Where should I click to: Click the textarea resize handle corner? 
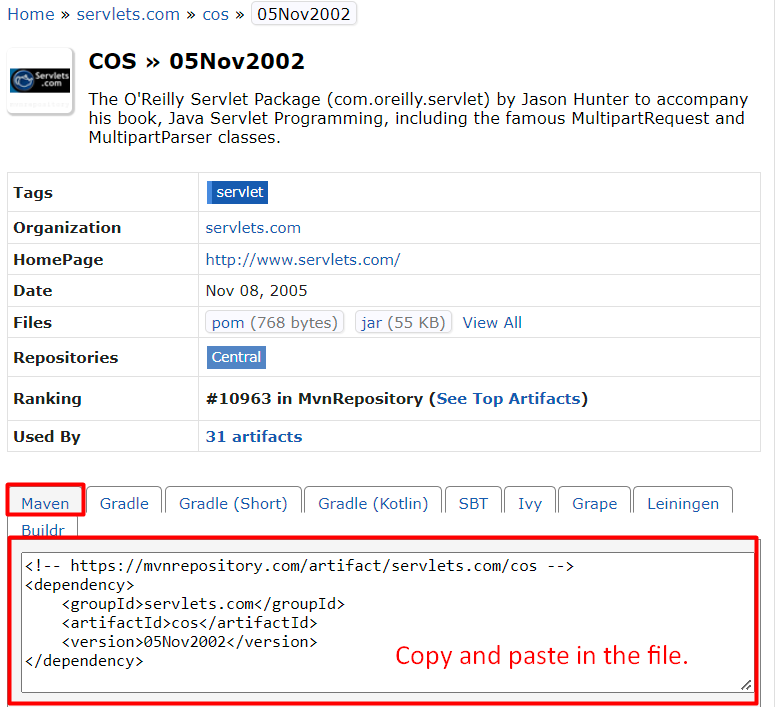coord(746,685)
